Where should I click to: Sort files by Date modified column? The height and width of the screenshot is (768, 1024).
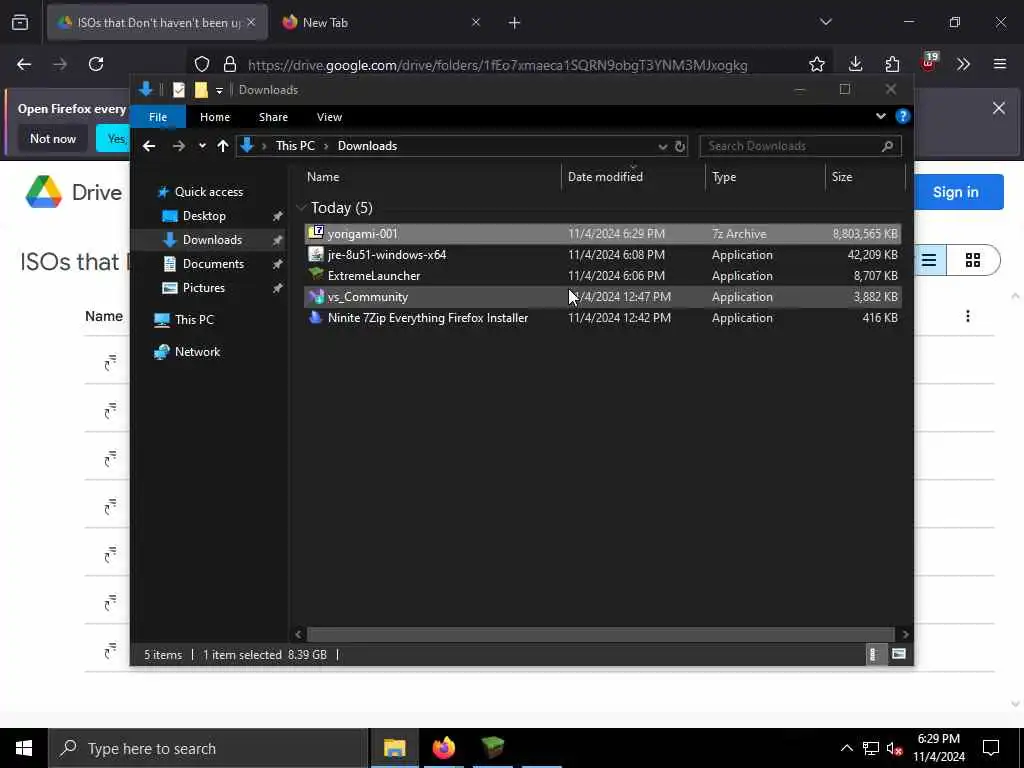pyautogui.click(x=605, y=176)
